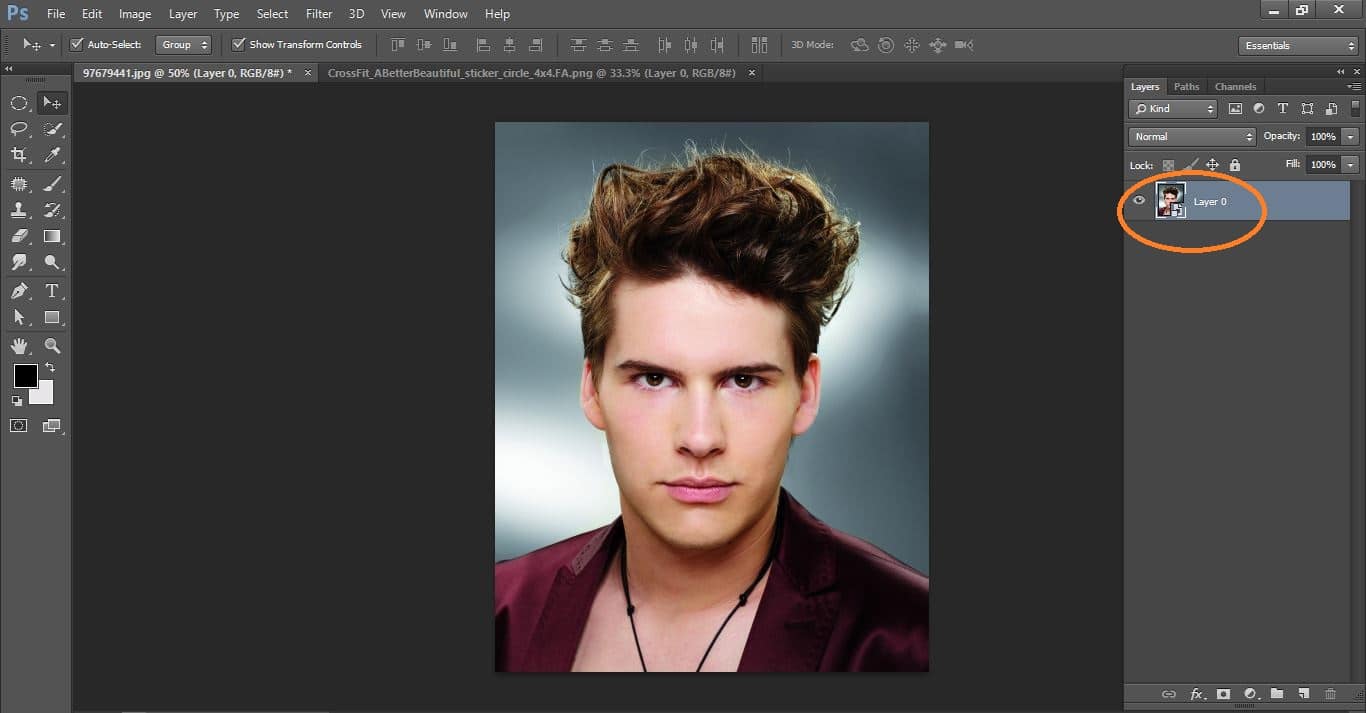Open the Filter menu
The height and width of the screenshot is (713, 1366).
(318, 13)
